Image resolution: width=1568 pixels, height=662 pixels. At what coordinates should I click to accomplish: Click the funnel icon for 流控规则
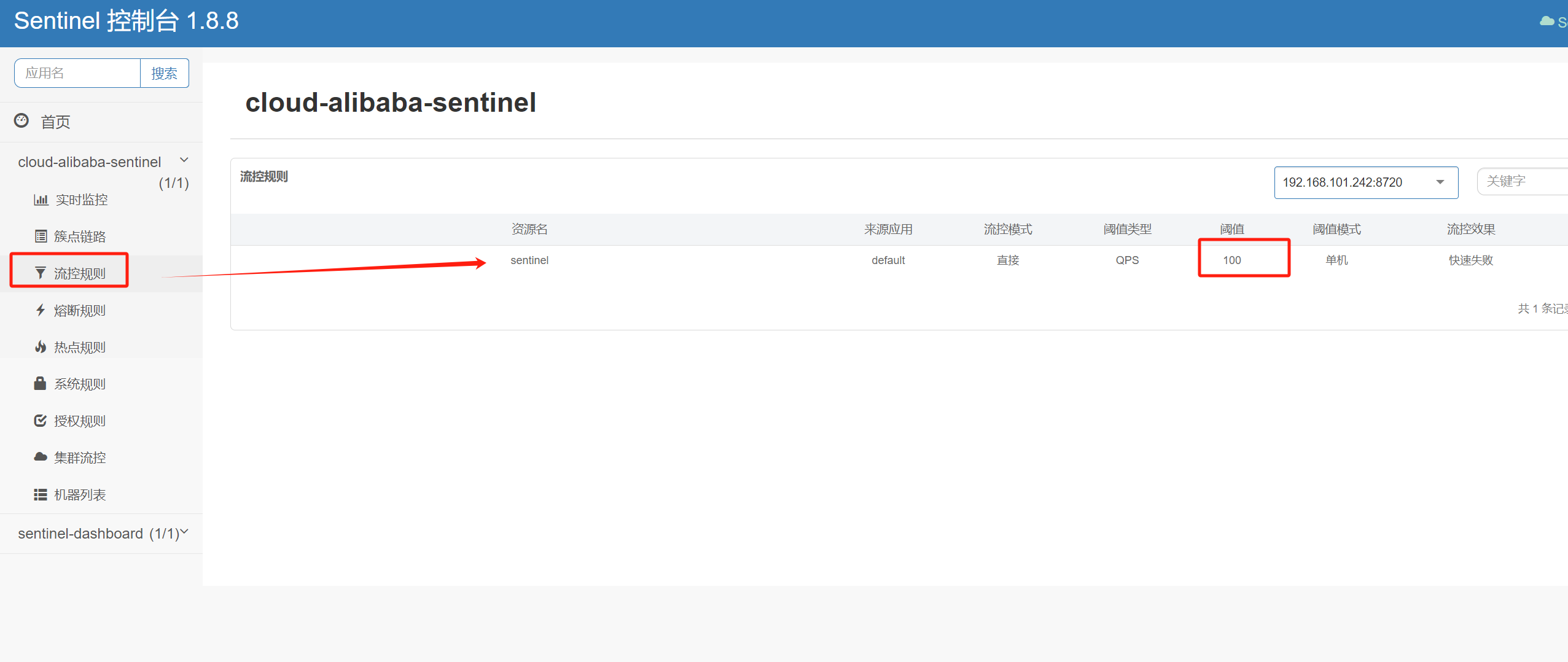click(x=41, y=273)
